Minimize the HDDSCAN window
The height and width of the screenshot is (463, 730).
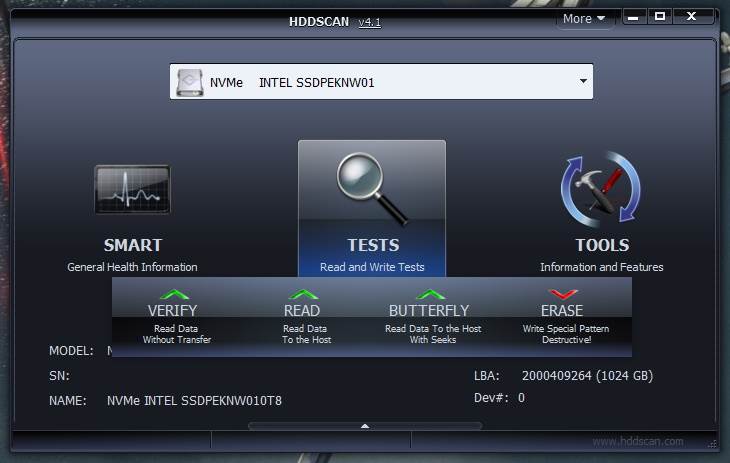[x=634, y=17]
